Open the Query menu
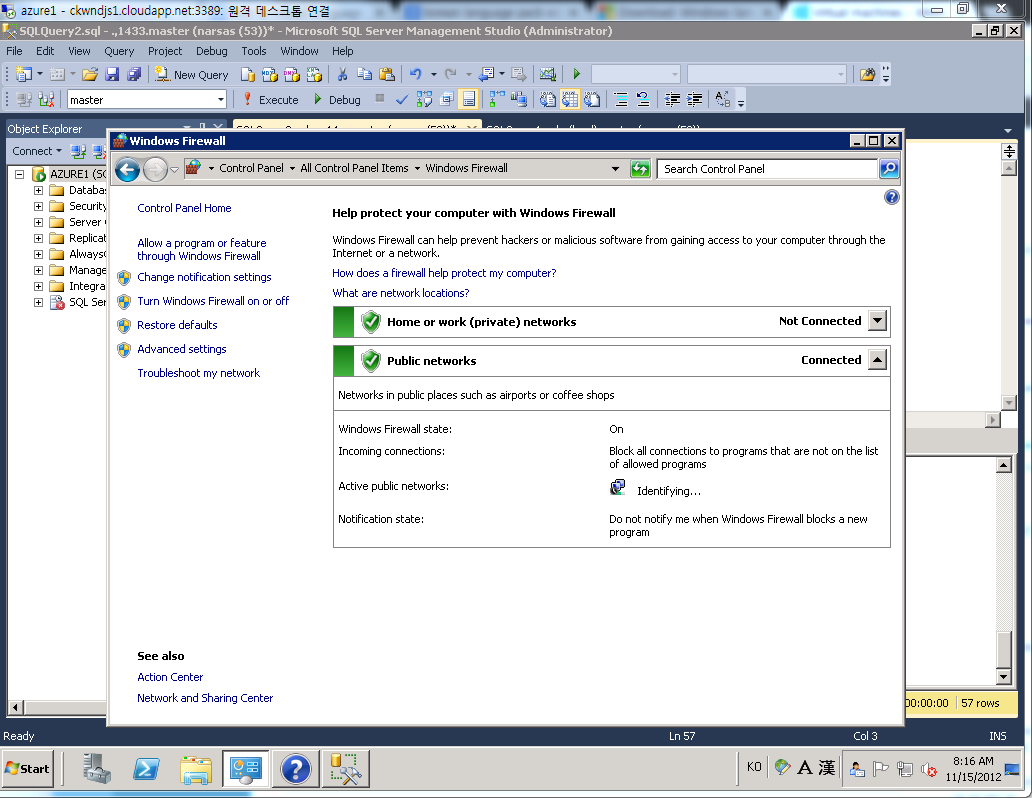The image size is (1032, 798). [119, 51]
